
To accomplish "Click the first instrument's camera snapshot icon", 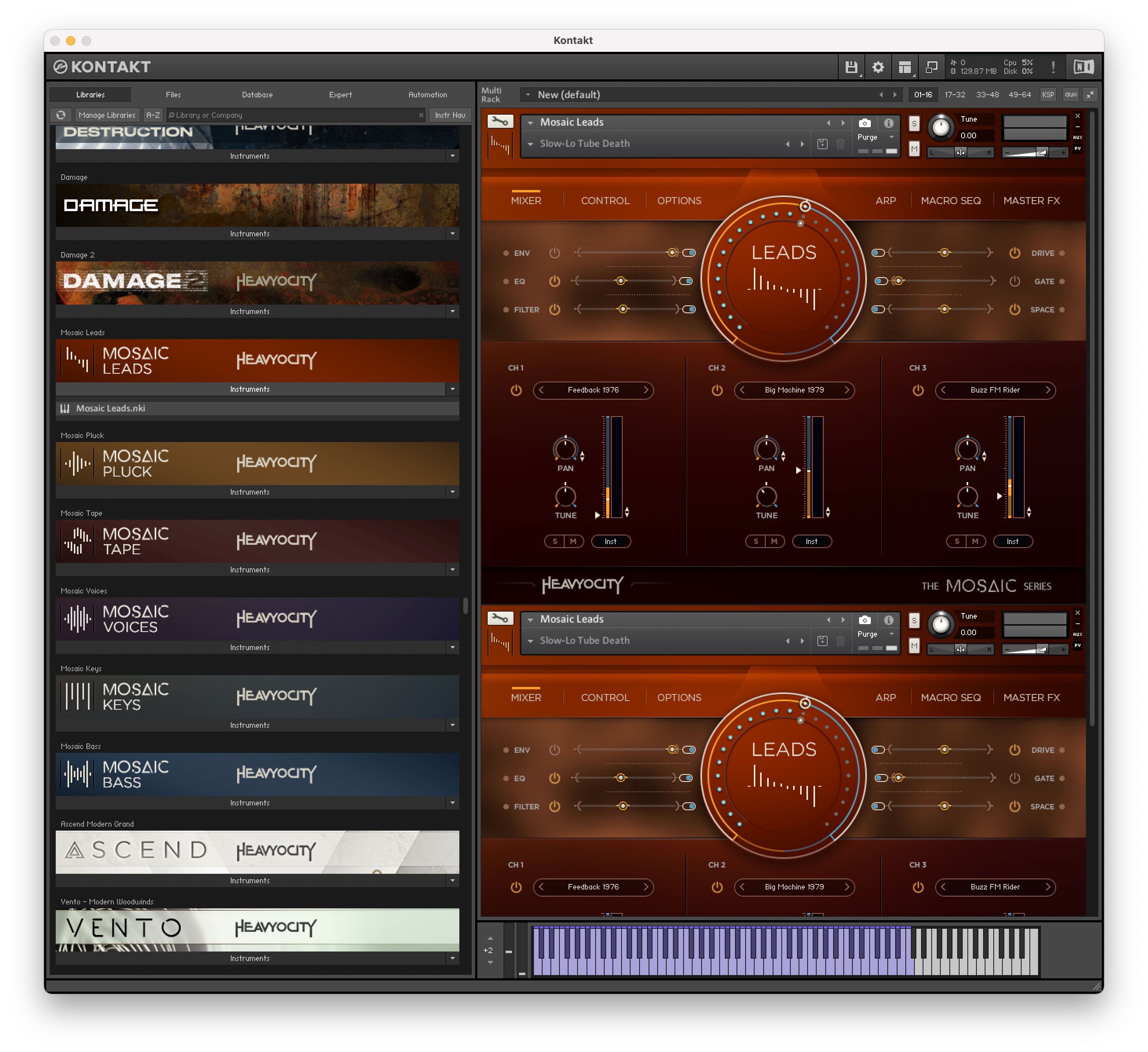I will [865, 123].
